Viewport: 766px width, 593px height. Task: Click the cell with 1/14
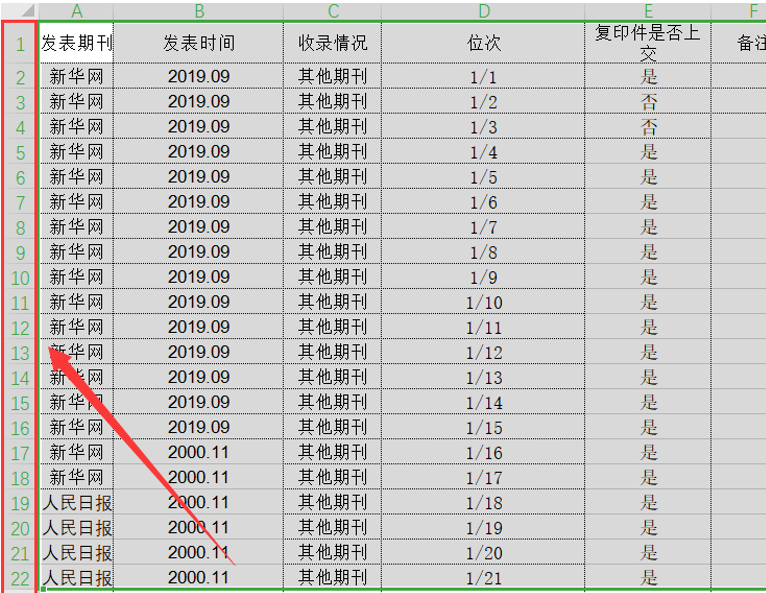483,402
